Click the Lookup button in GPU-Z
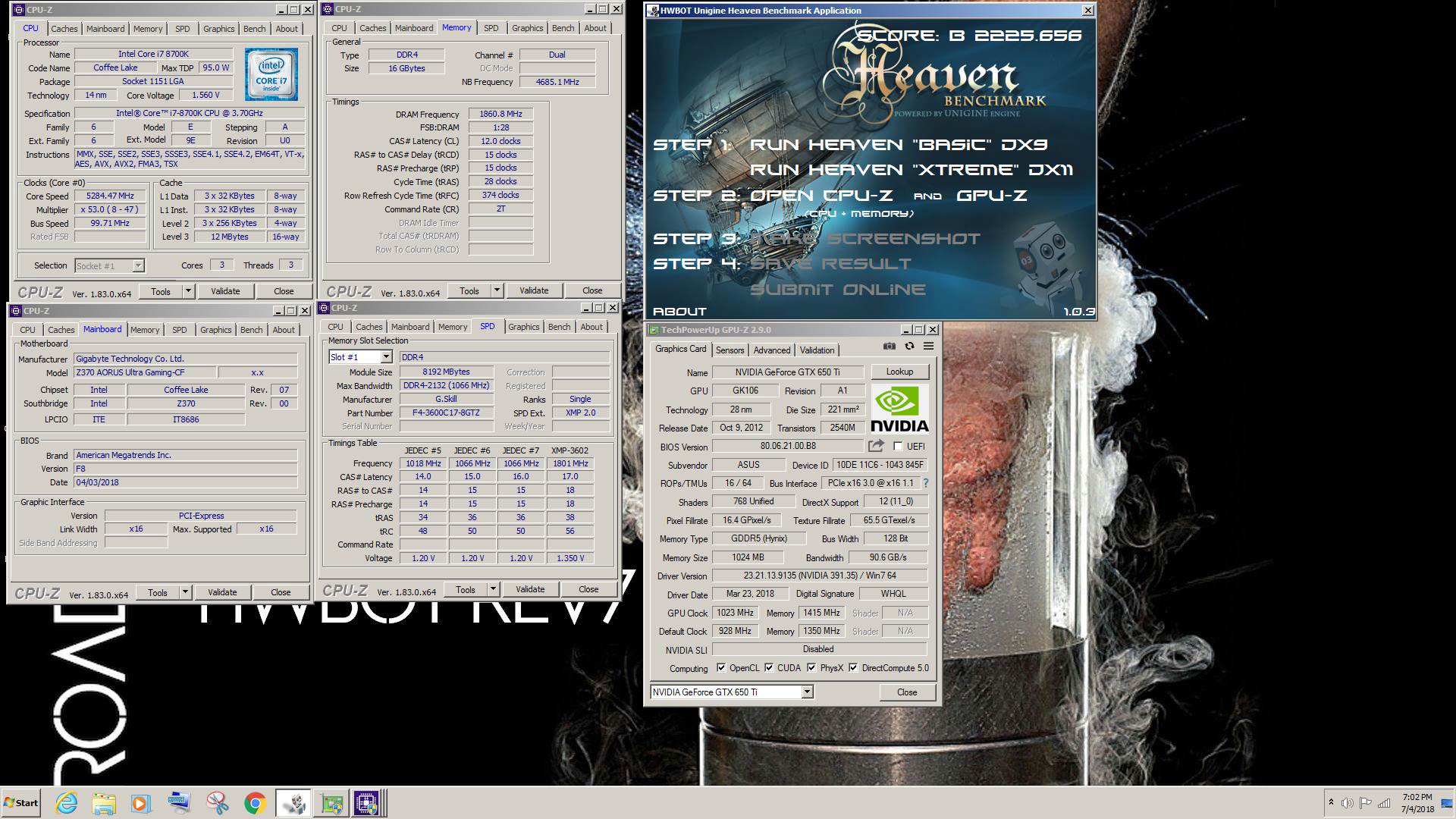 coord(899,372)
